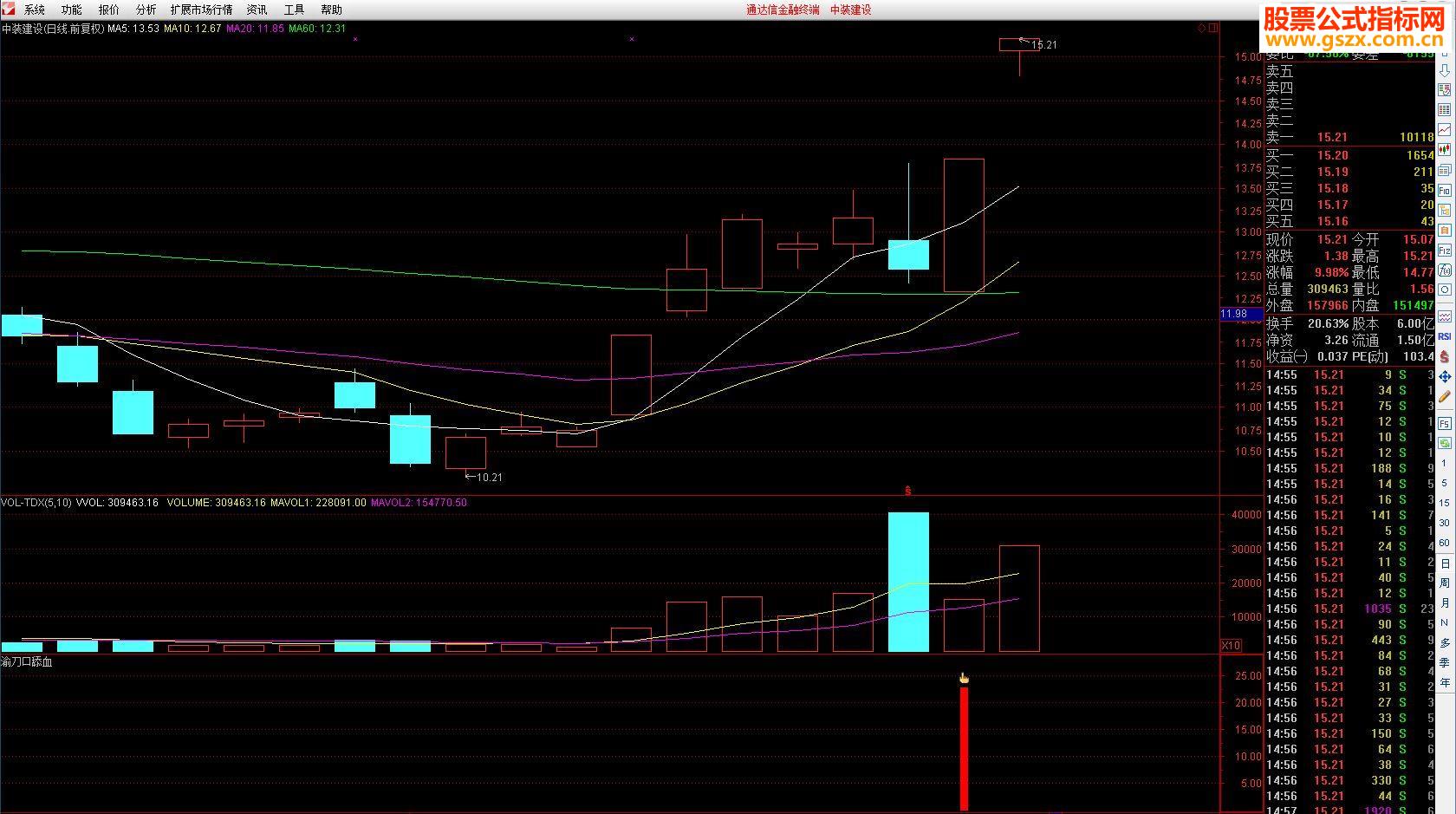Image resolution: width=1456 pixels, height=814 pixels.
Task: Click the diamond icon atop the chart
Action: point(1203,28)
